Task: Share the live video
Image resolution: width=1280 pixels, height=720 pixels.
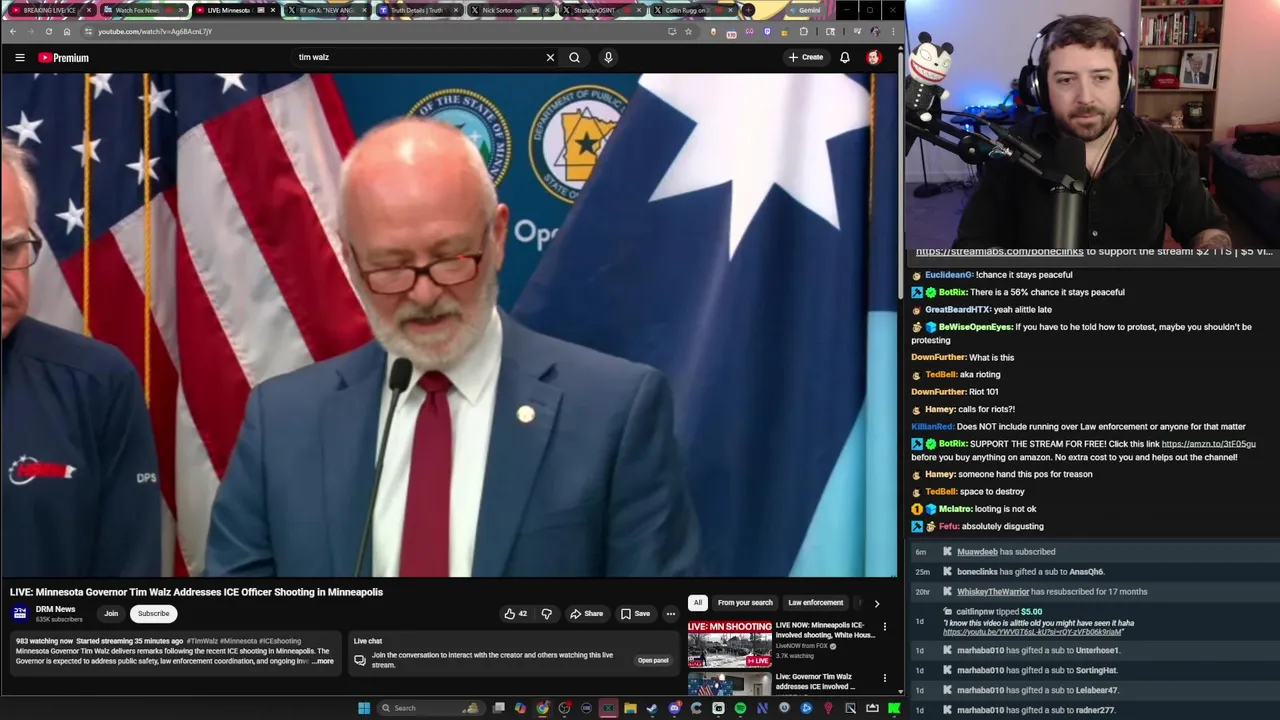Action: point(586,614)
